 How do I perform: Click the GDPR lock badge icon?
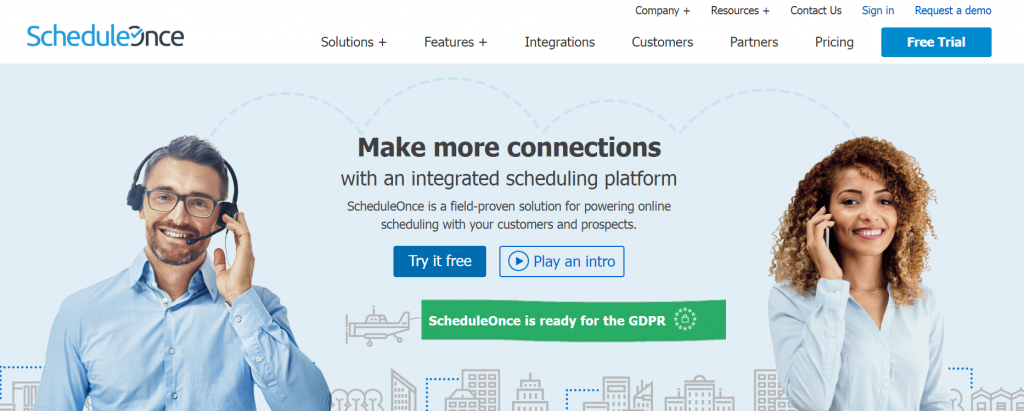685,319
